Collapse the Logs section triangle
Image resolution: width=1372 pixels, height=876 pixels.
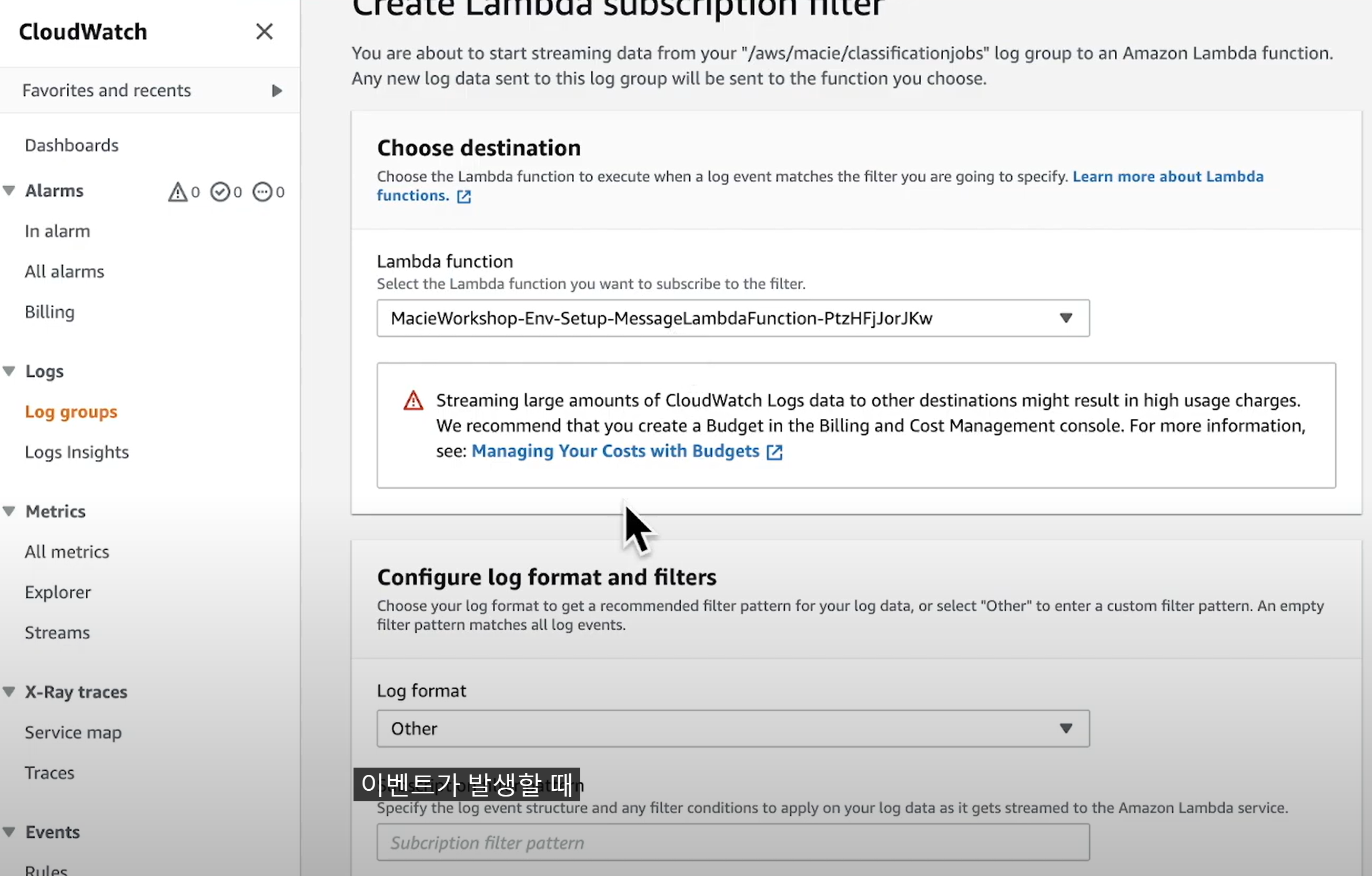[x=9, y=371]
